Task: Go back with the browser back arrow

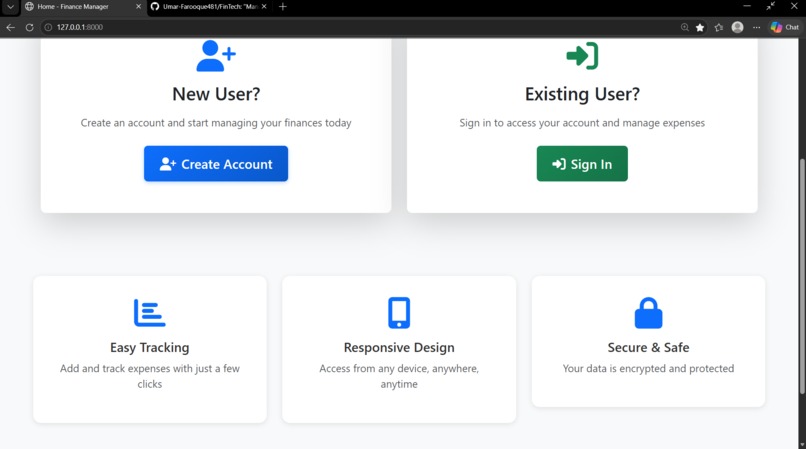Action: [x=10, y=27]
